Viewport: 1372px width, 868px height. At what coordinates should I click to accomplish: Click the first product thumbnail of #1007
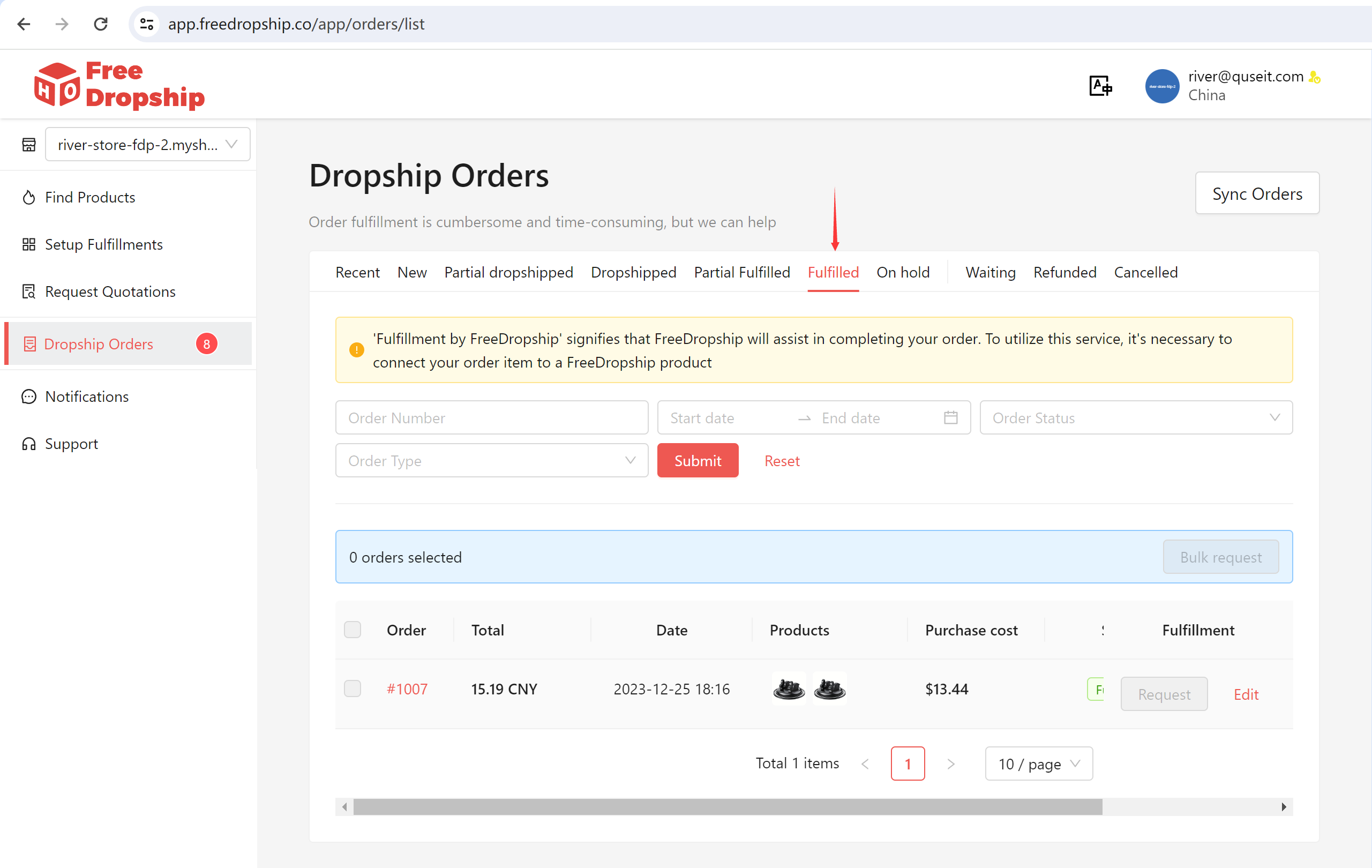click(789, 689)
